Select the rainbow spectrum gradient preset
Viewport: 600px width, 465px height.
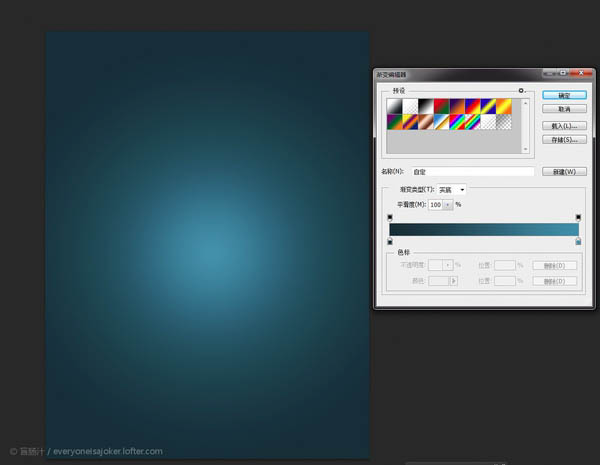pyautogui.click(x=457, y=121)
